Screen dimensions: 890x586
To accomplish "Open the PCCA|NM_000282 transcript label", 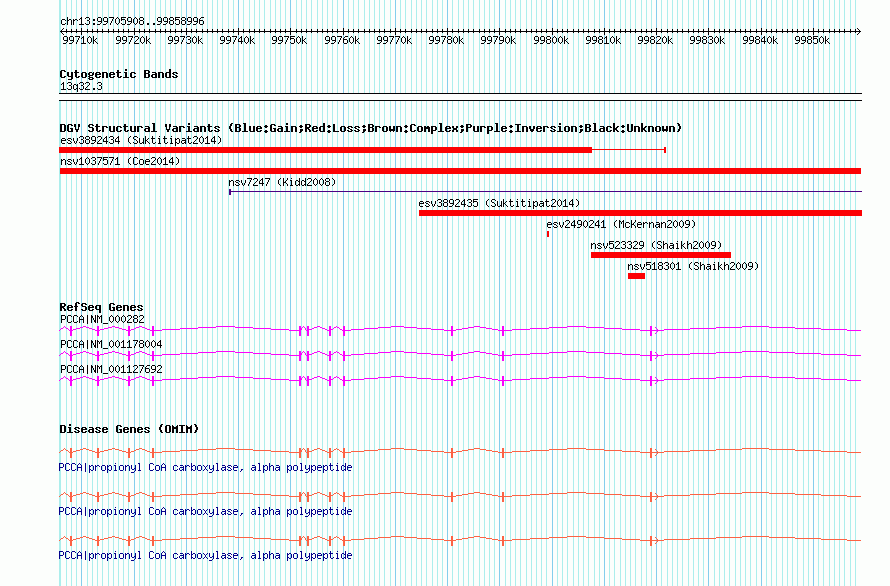I will [102, 319].
